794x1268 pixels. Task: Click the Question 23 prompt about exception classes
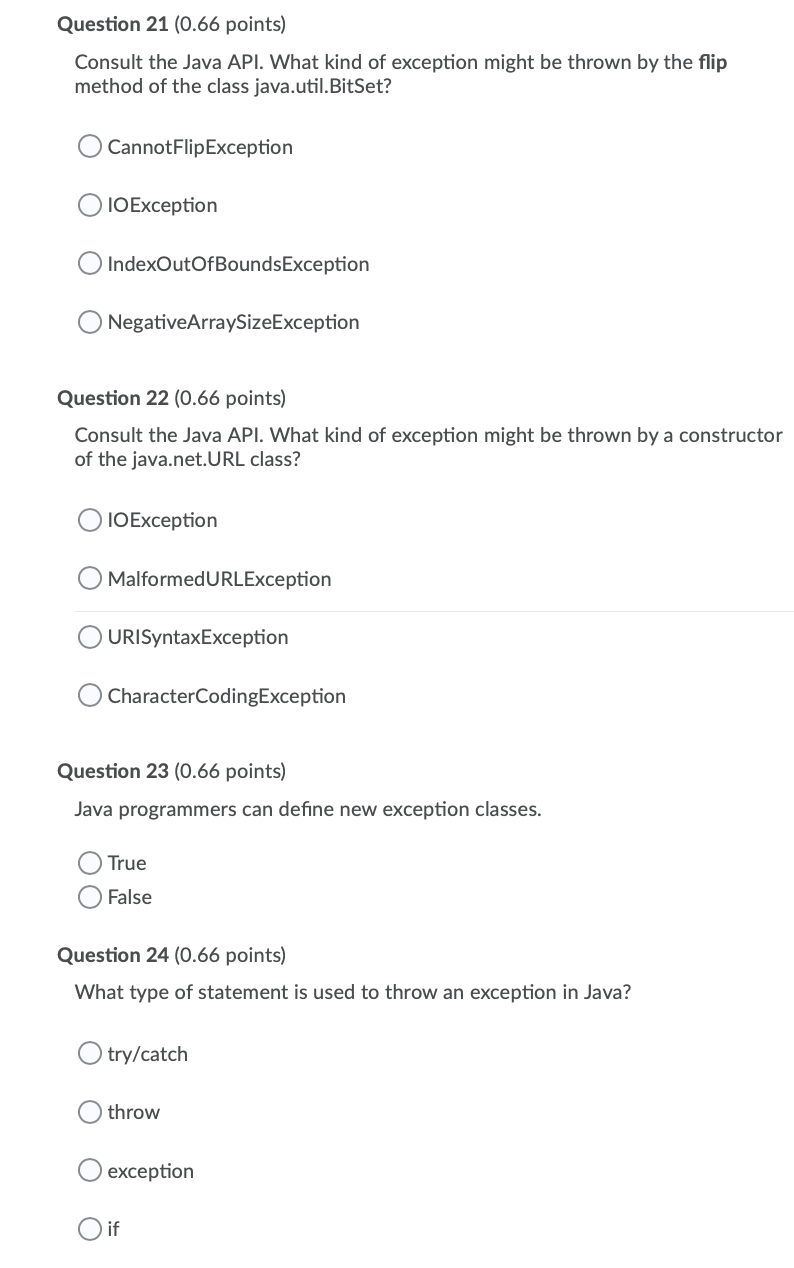pyautogui.click(x=308, y=809)
